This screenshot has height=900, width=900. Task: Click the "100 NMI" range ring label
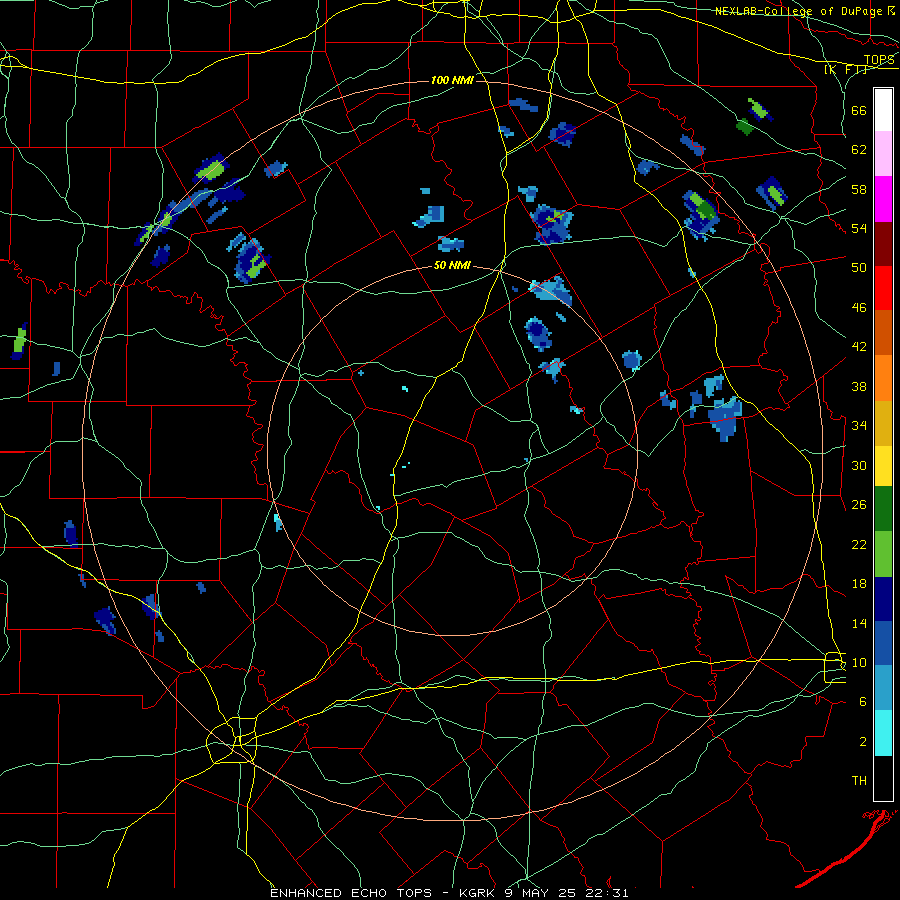pyautogui.click(x=452, y=80)
